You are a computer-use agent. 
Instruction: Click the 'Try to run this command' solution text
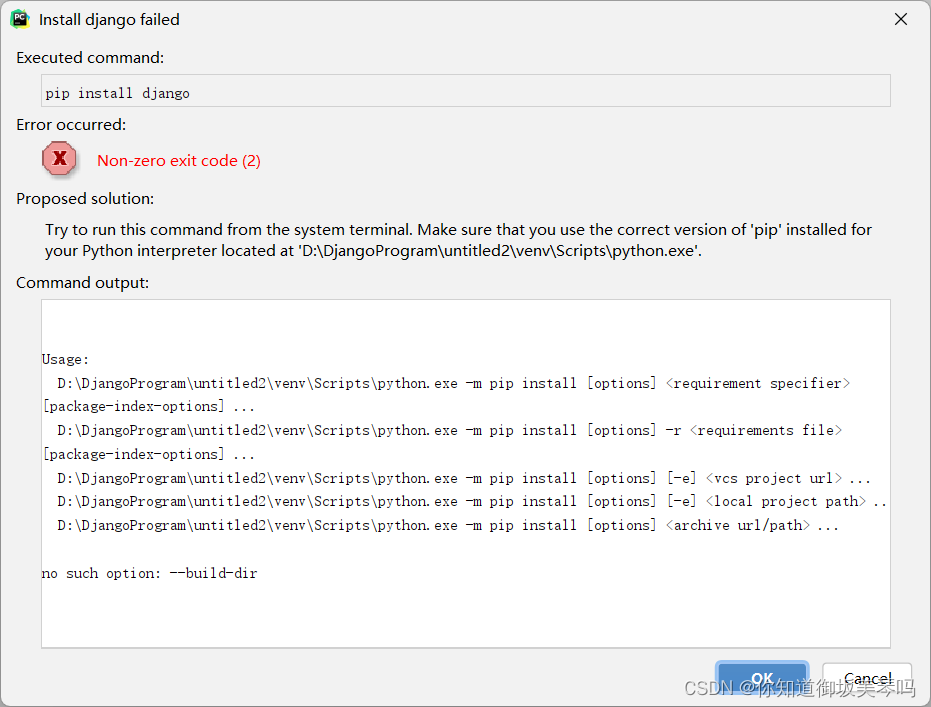click(x=458, y=240)
